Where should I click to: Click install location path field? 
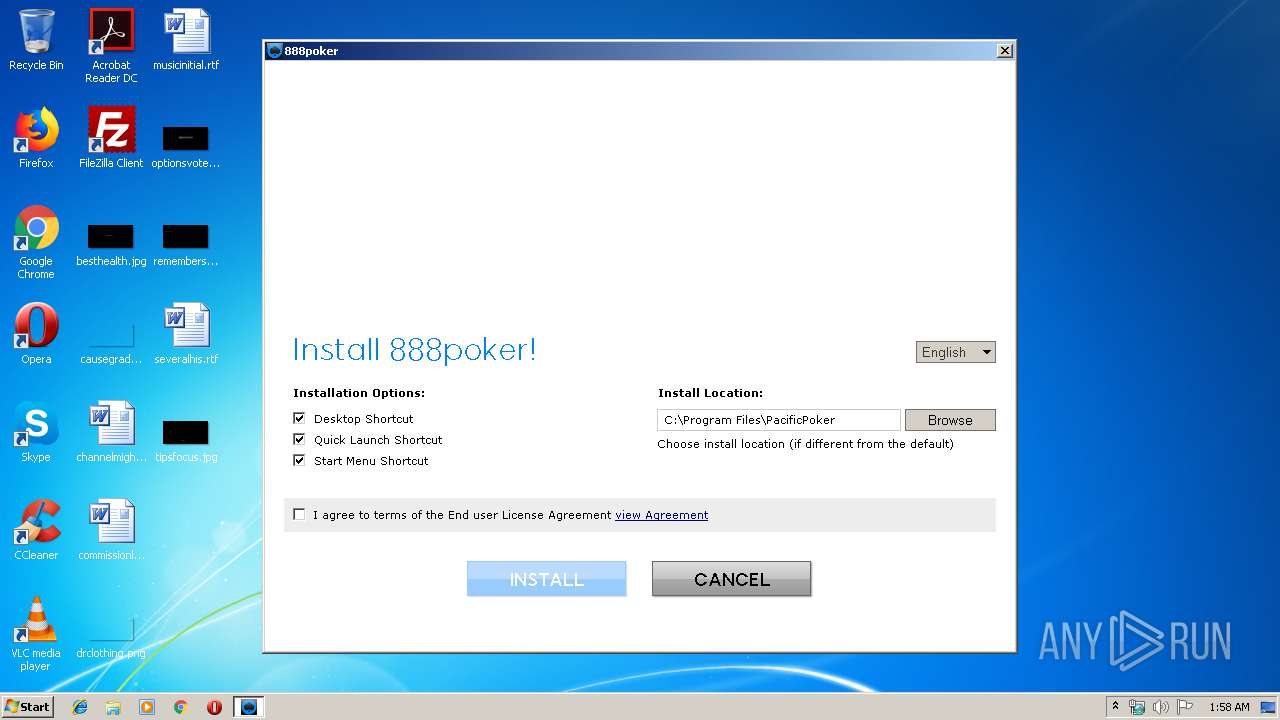[779, 420]
